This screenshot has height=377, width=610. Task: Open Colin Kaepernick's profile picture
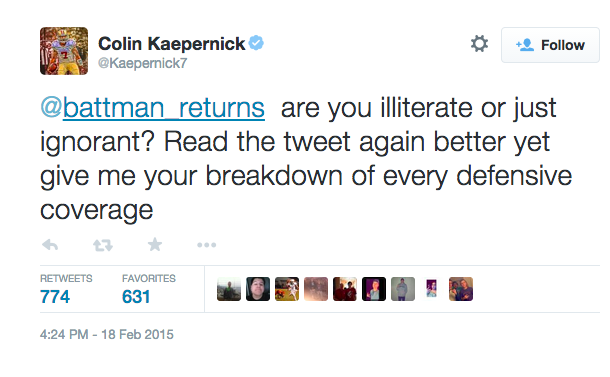[x=64, y=51]
